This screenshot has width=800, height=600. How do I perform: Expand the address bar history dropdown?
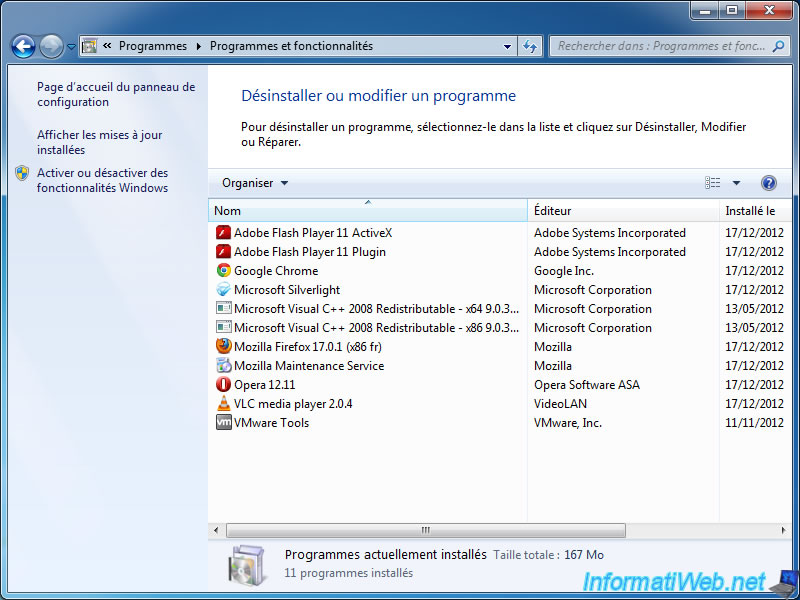click(x=507, y=46)
